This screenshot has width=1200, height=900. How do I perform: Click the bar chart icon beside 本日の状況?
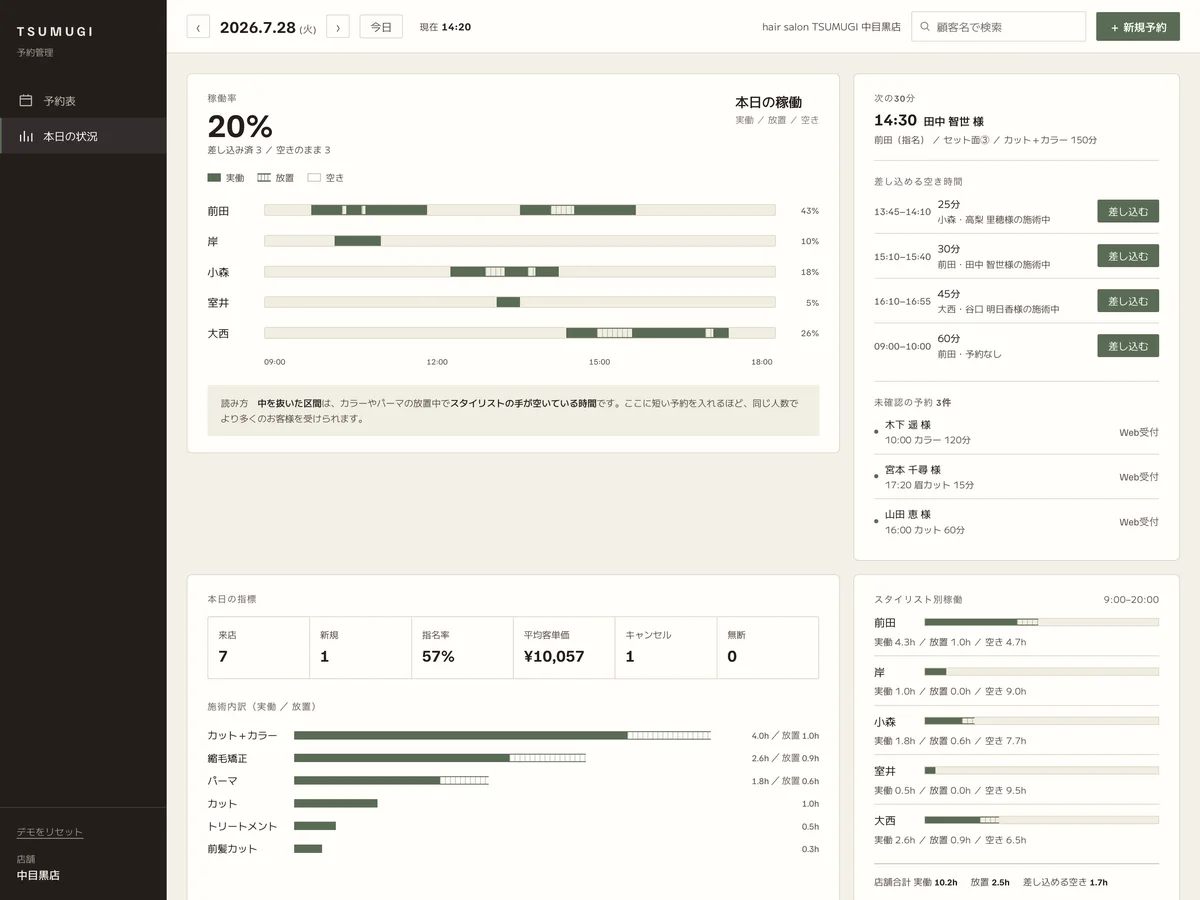[x=26, y=136]
